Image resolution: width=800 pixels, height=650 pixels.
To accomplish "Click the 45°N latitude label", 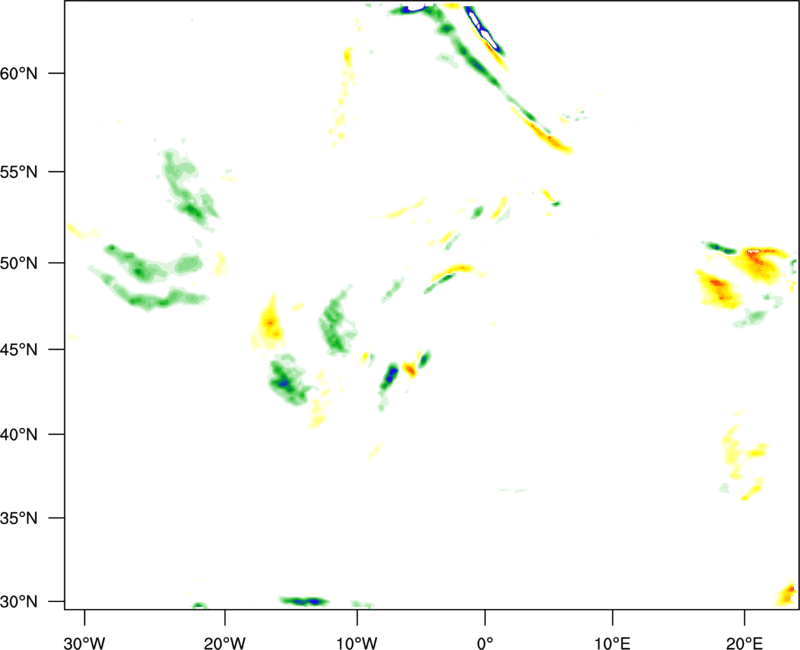I will (19, 349).
